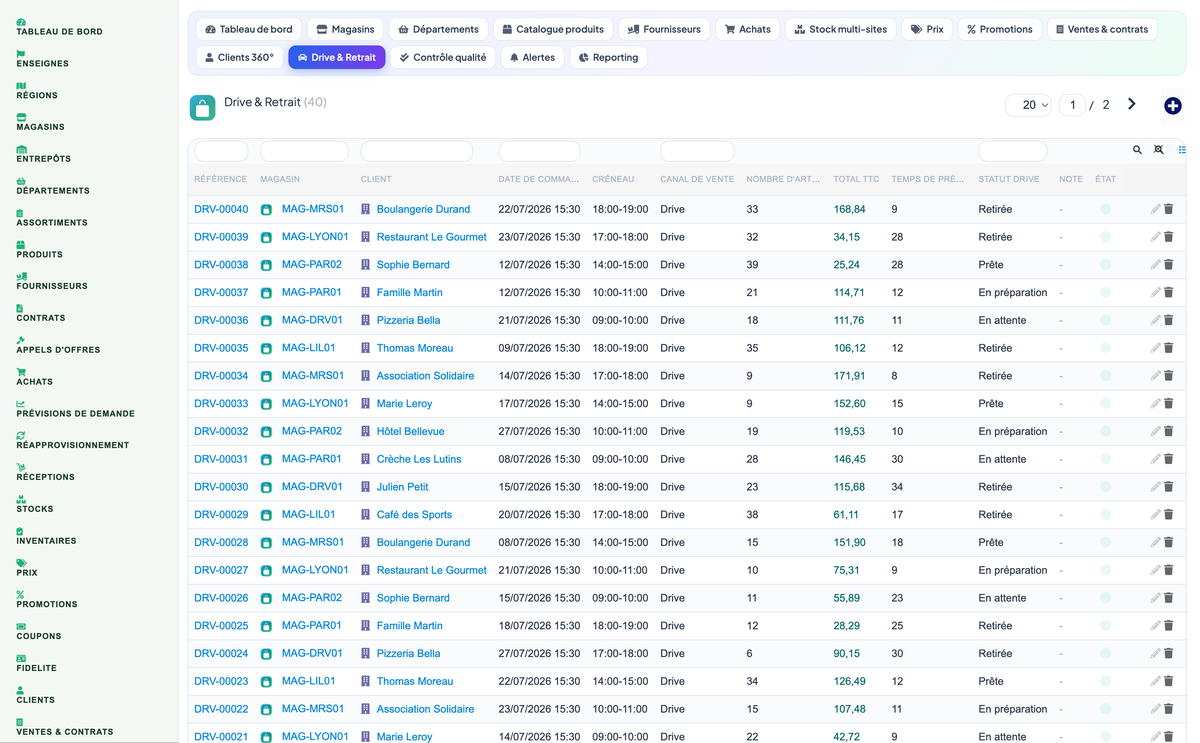
Task: Select total 171,91 in DRV-00034 row
Action: (x=849, y=376)
